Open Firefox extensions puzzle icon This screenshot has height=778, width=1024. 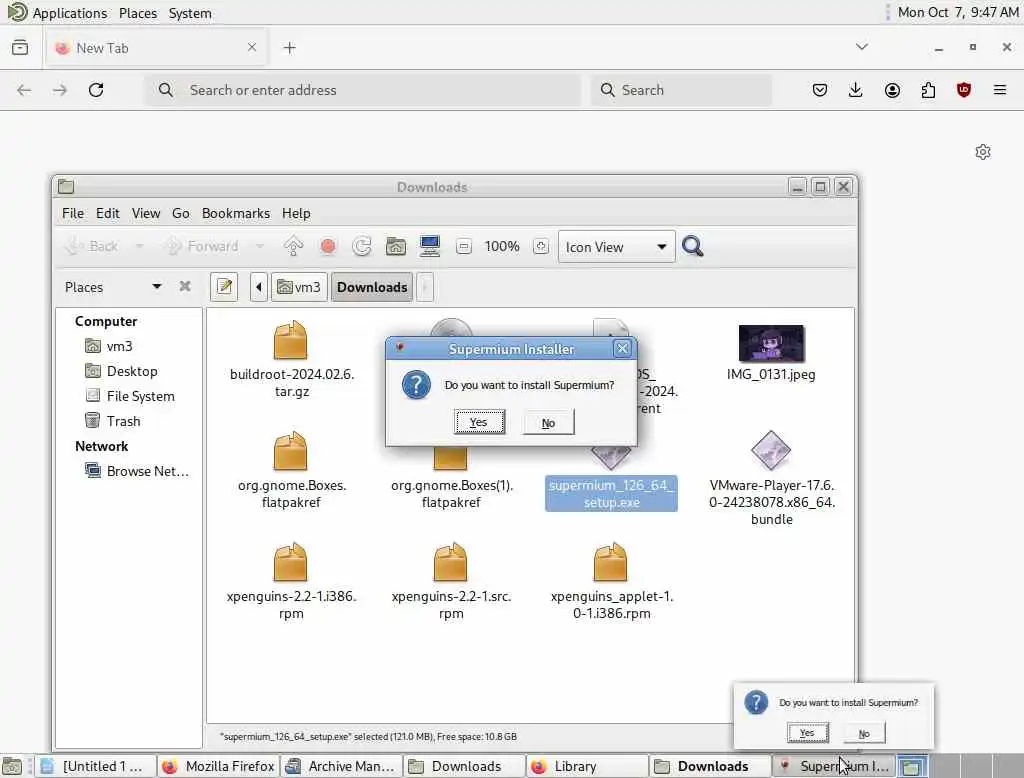(928, 90)
